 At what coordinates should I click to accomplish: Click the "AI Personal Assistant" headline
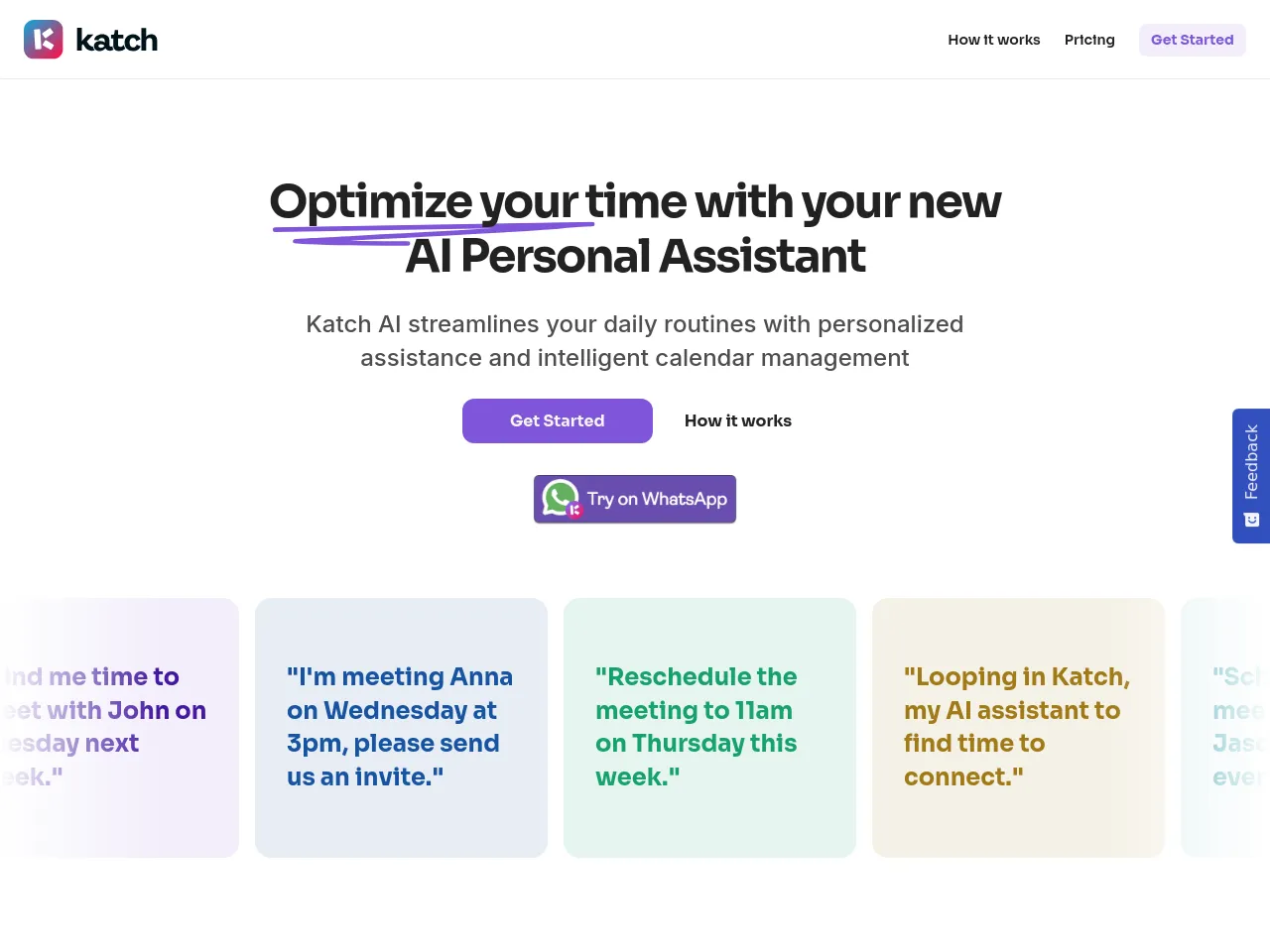(x=635, y=256)
